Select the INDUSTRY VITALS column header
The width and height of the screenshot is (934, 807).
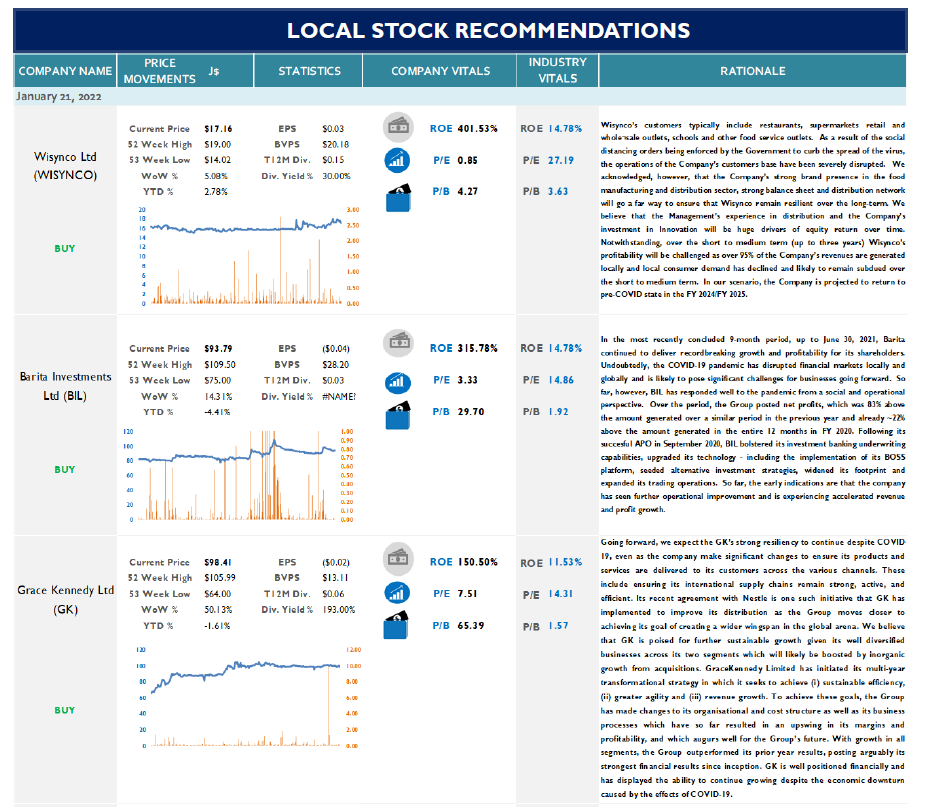pos(558,71)
